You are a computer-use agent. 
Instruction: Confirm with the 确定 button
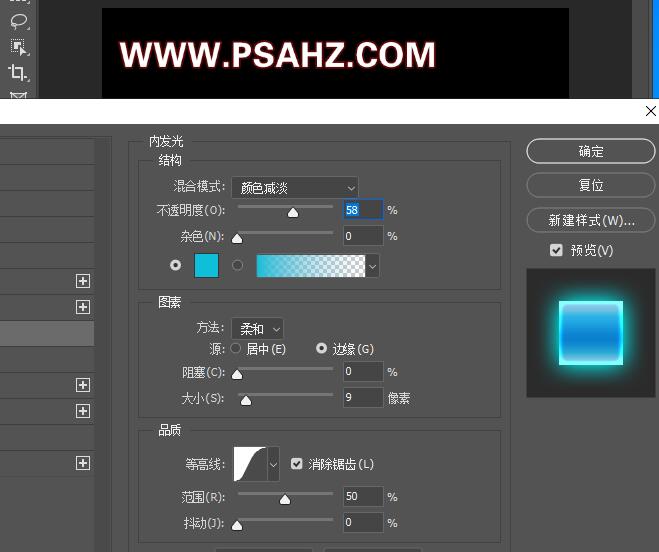pos(590,151)
